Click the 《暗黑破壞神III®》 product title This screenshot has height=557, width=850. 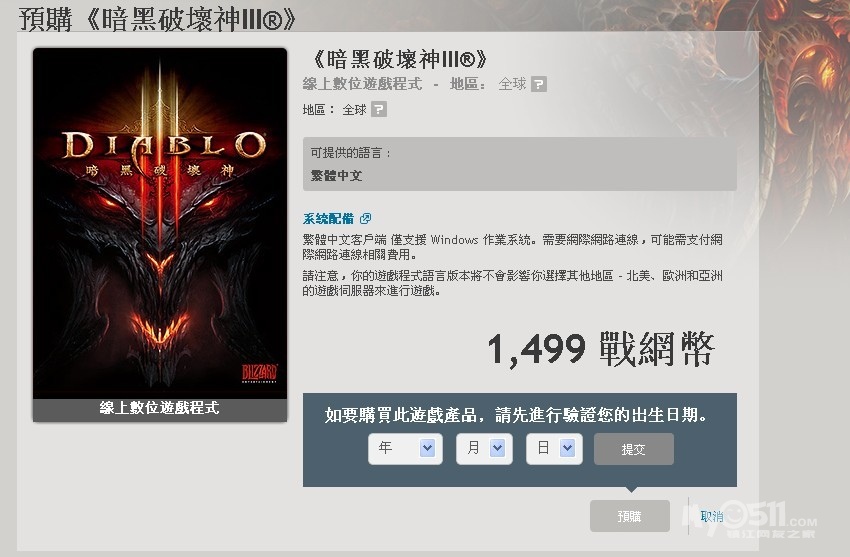(x=400, y=60)
